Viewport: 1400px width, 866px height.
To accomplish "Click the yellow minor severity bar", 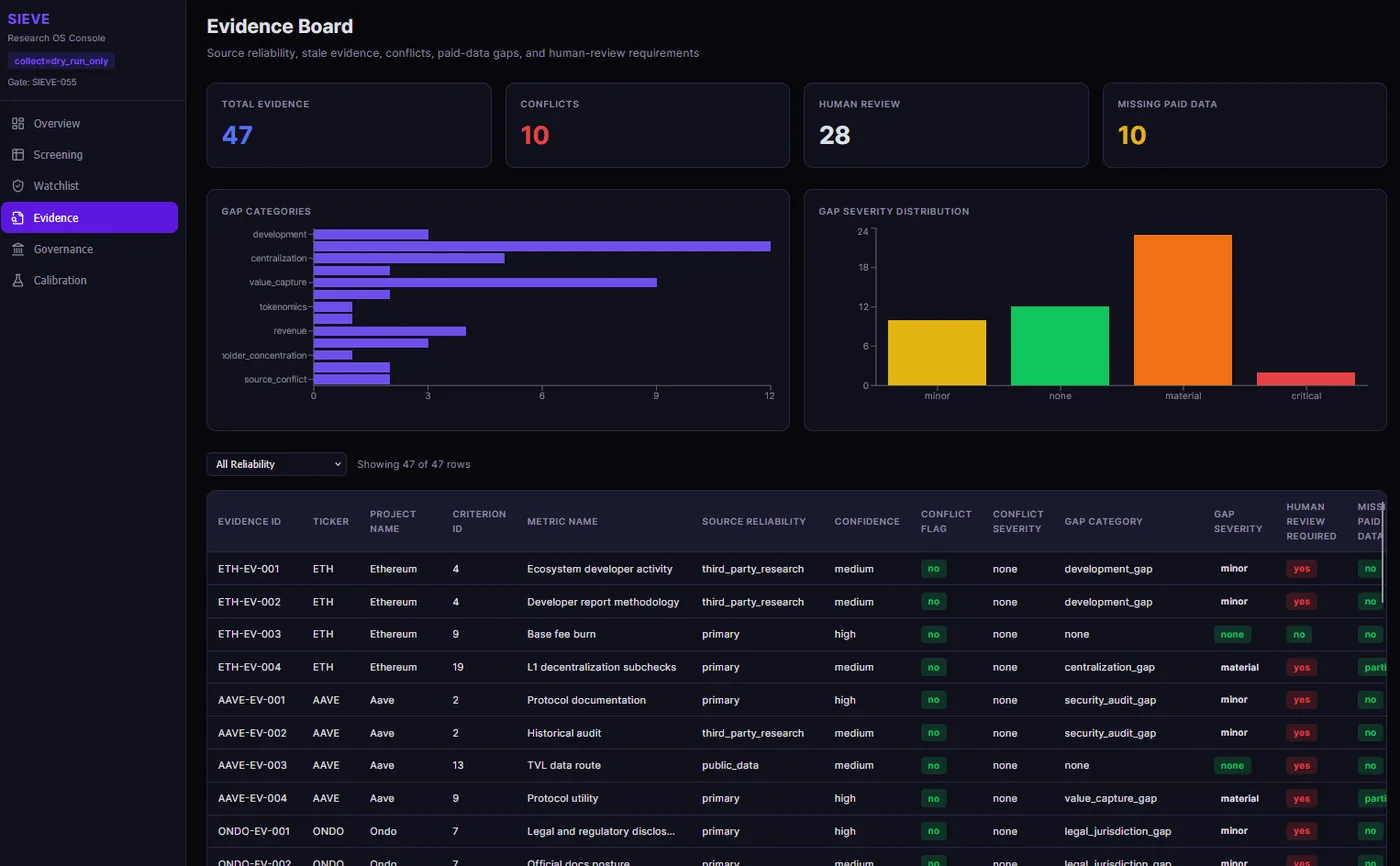I will pyautogui.click(x=937, y=353).
